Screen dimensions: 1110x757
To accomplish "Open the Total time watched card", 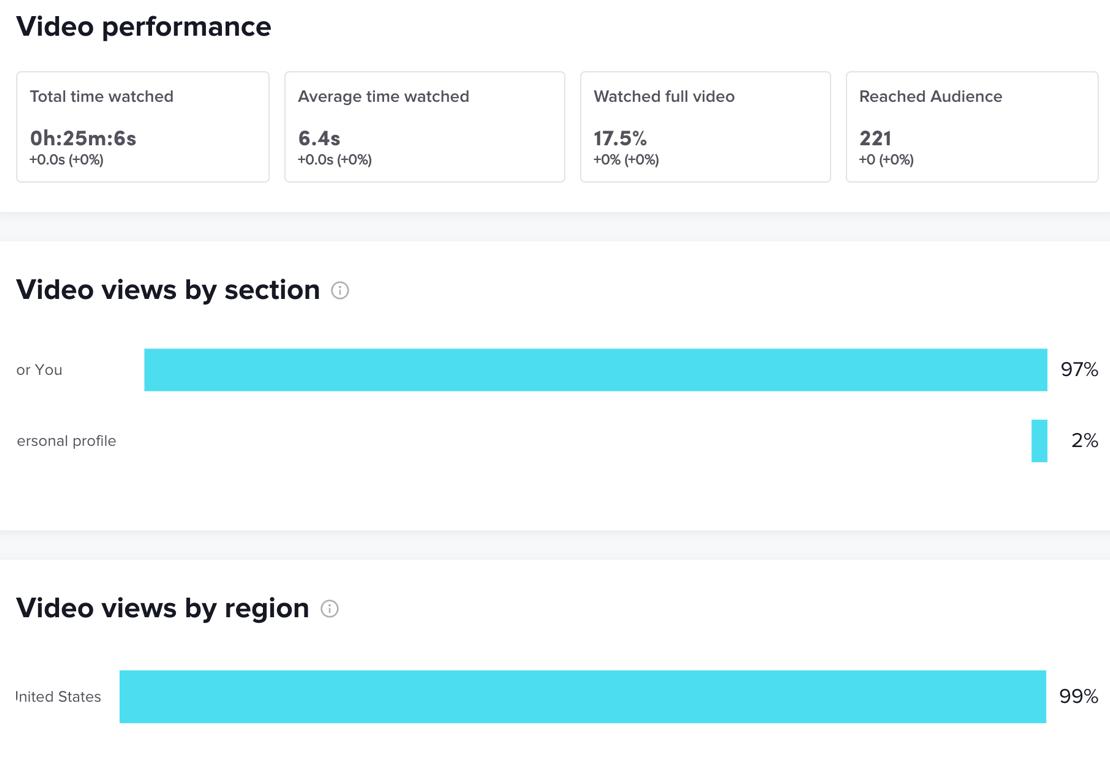I will [x=143, y=127].
